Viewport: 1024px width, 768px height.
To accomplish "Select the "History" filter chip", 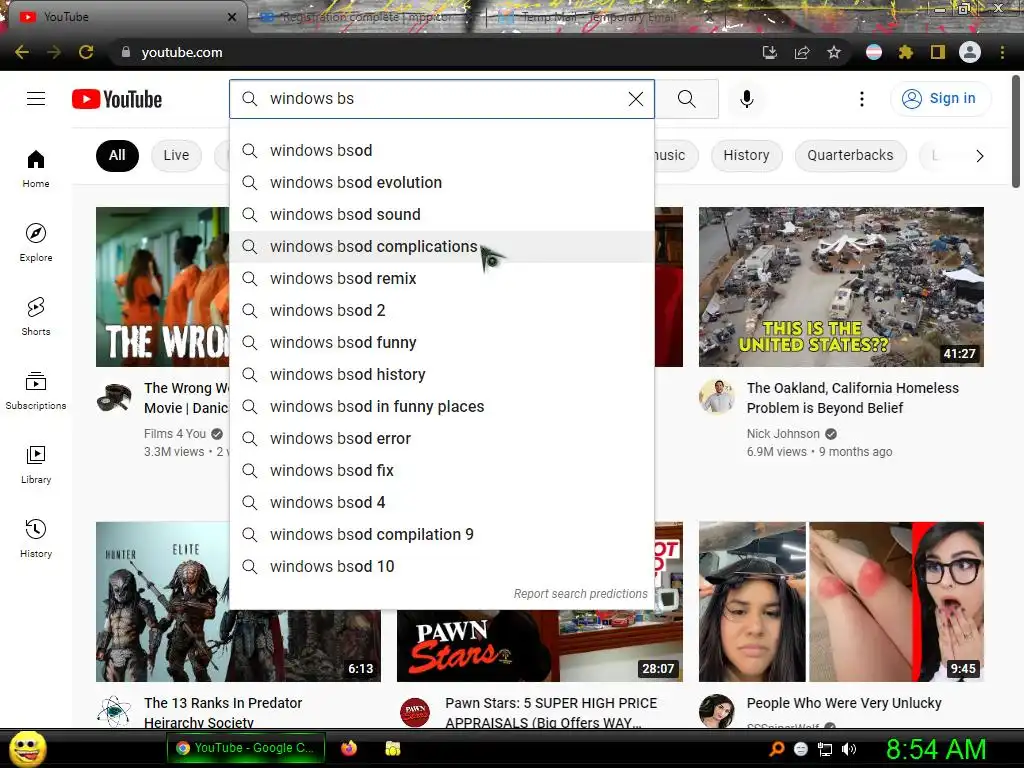I will point(746,155).
